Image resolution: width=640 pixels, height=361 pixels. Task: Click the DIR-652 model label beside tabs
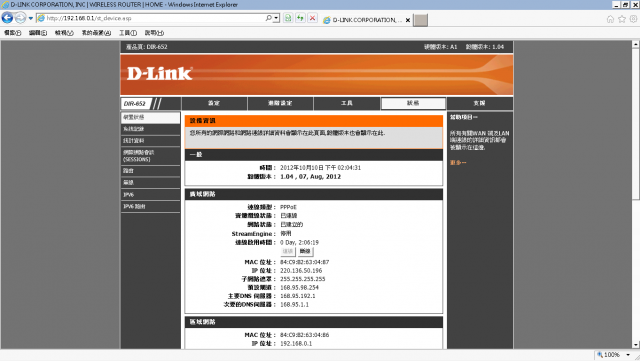point(135,104)
